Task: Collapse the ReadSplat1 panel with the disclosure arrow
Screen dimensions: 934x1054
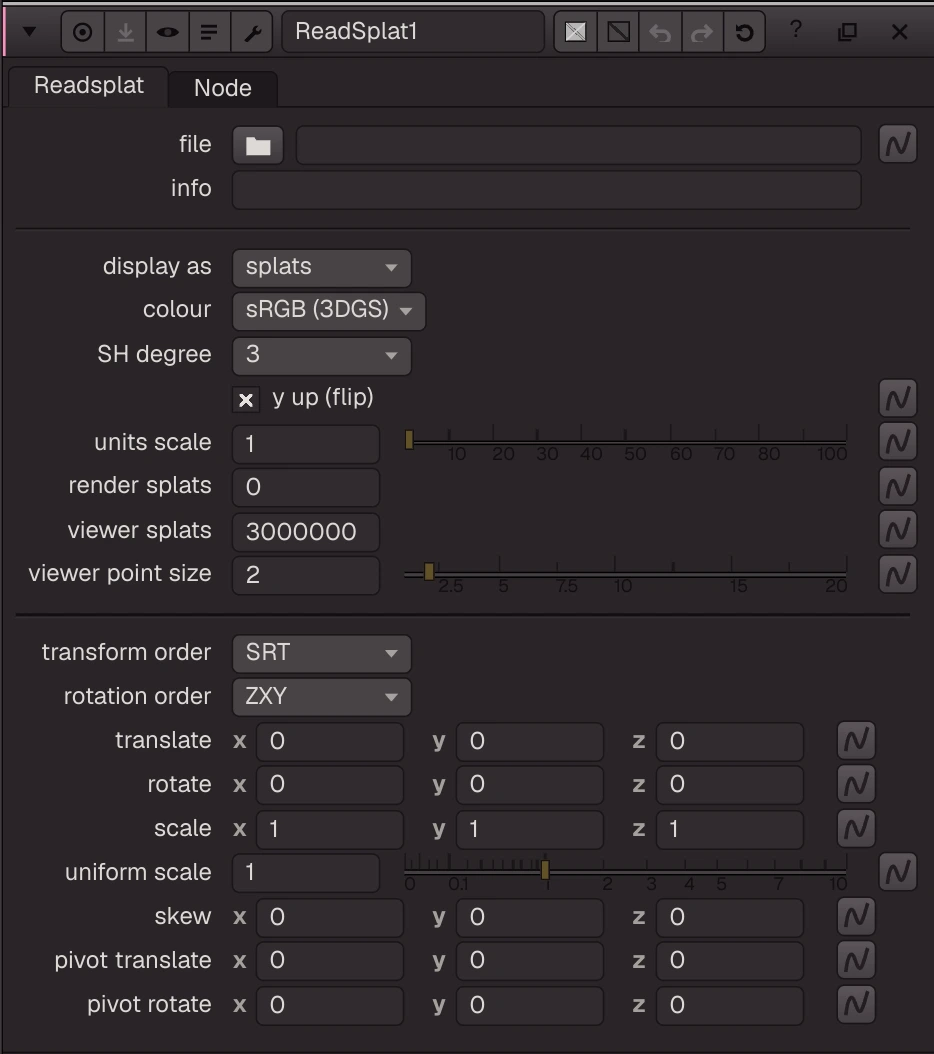Action: 29,32
